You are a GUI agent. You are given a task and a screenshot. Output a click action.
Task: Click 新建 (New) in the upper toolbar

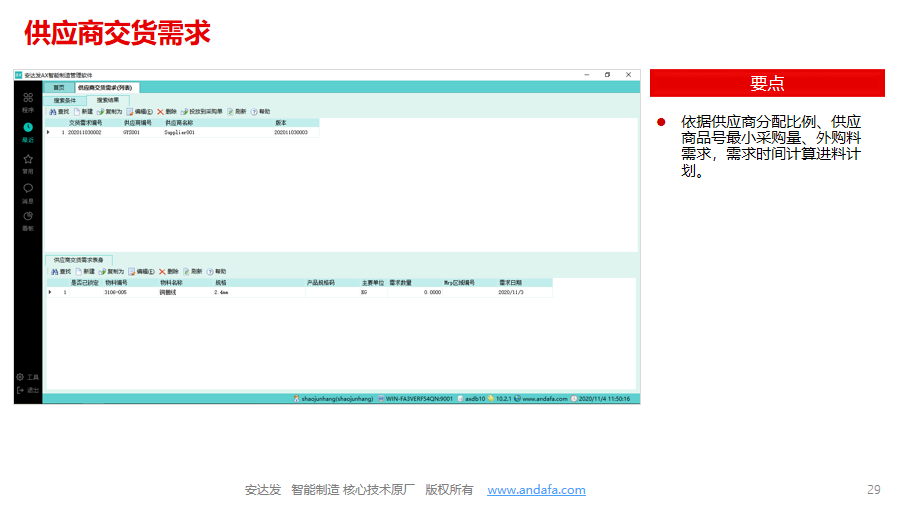[x=83, y=111]
